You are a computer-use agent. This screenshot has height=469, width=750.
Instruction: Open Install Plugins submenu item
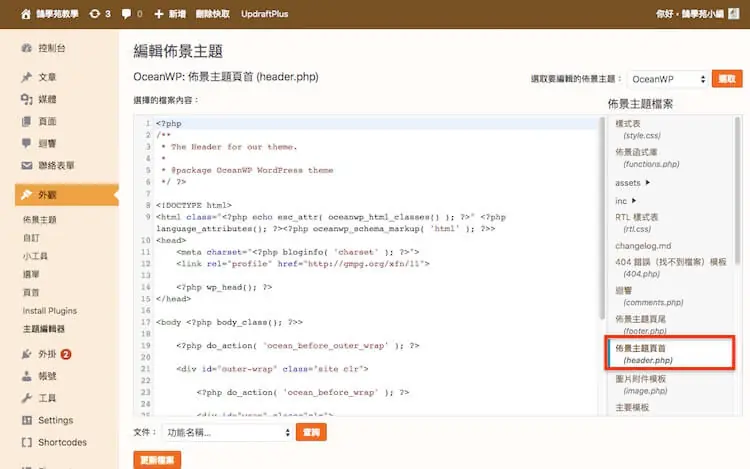pos(50,311)
